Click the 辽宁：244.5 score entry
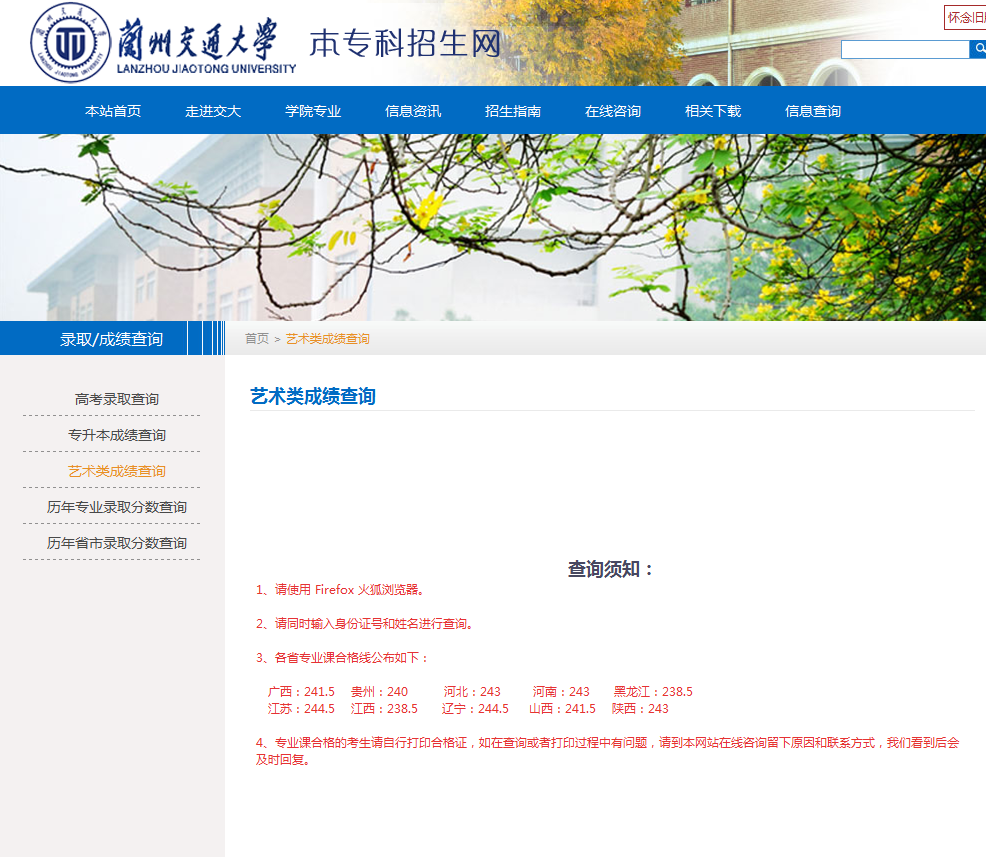The image size is (986, 857). click(475, 709)
